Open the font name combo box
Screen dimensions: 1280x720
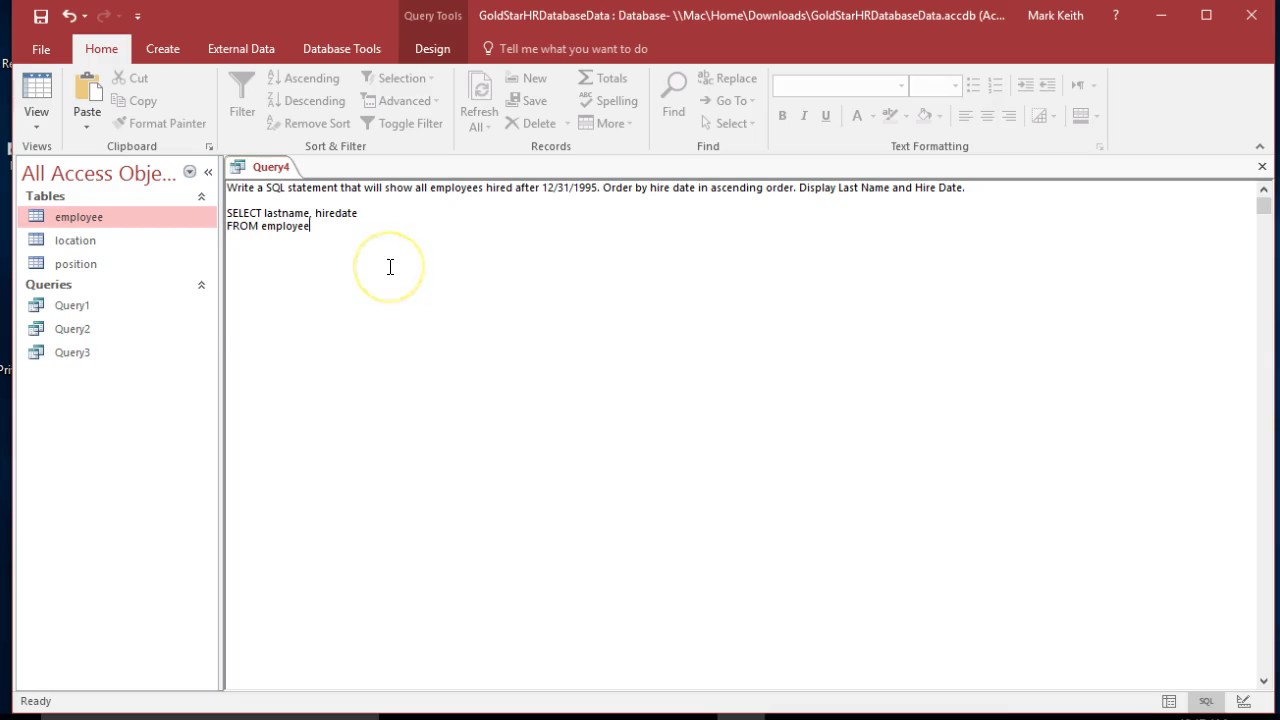tap(840, 85)
